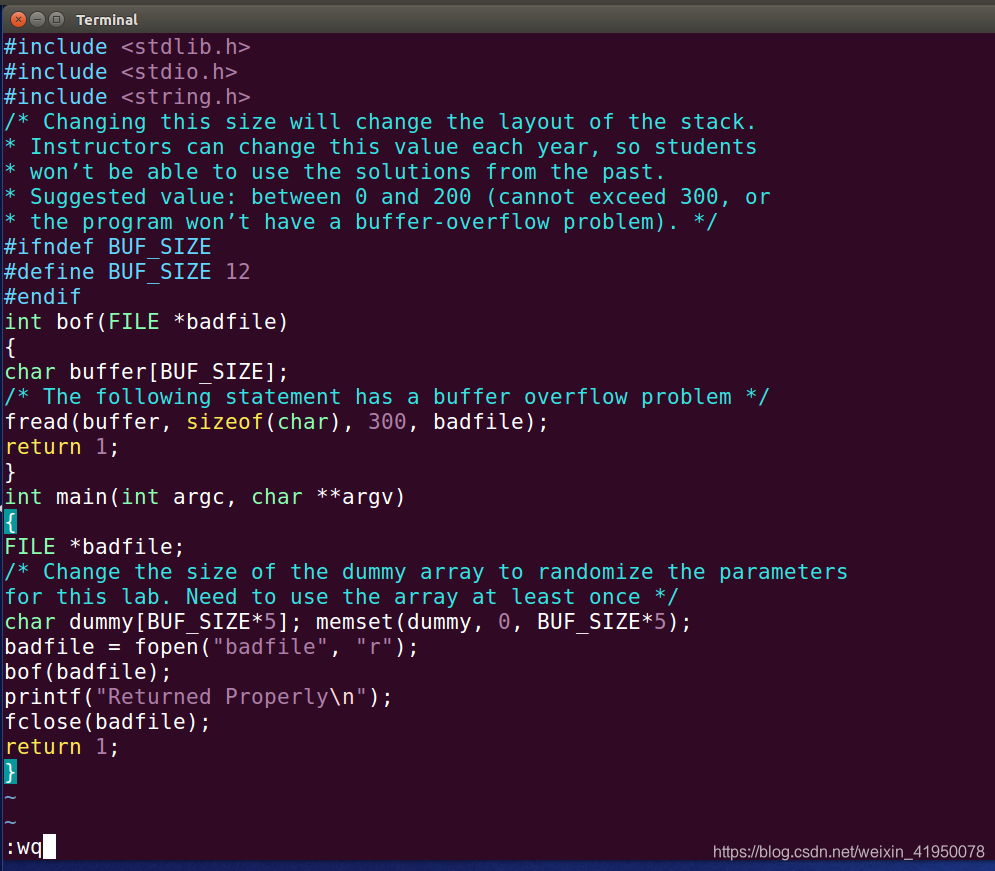Image resolution: width=995 pixels, height=871 pixels.
Task: Click the #include <stdio.h> line
Action: coord(119,71)
